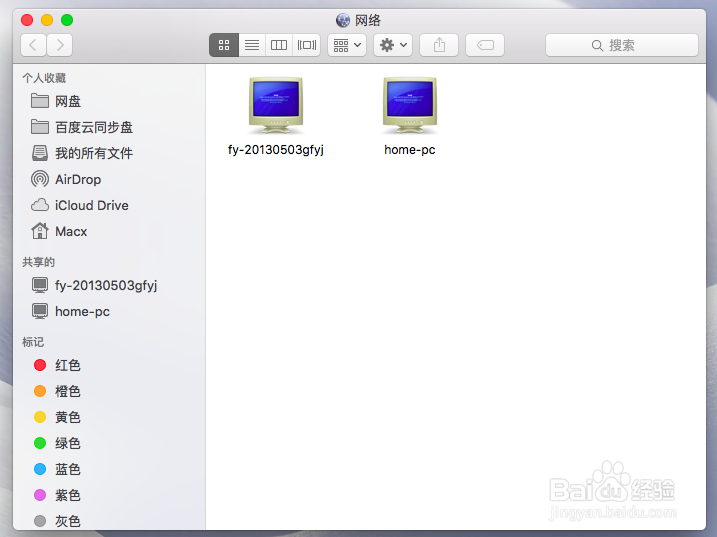
Task: Open the arrange items dropdown
Action: 347,45
